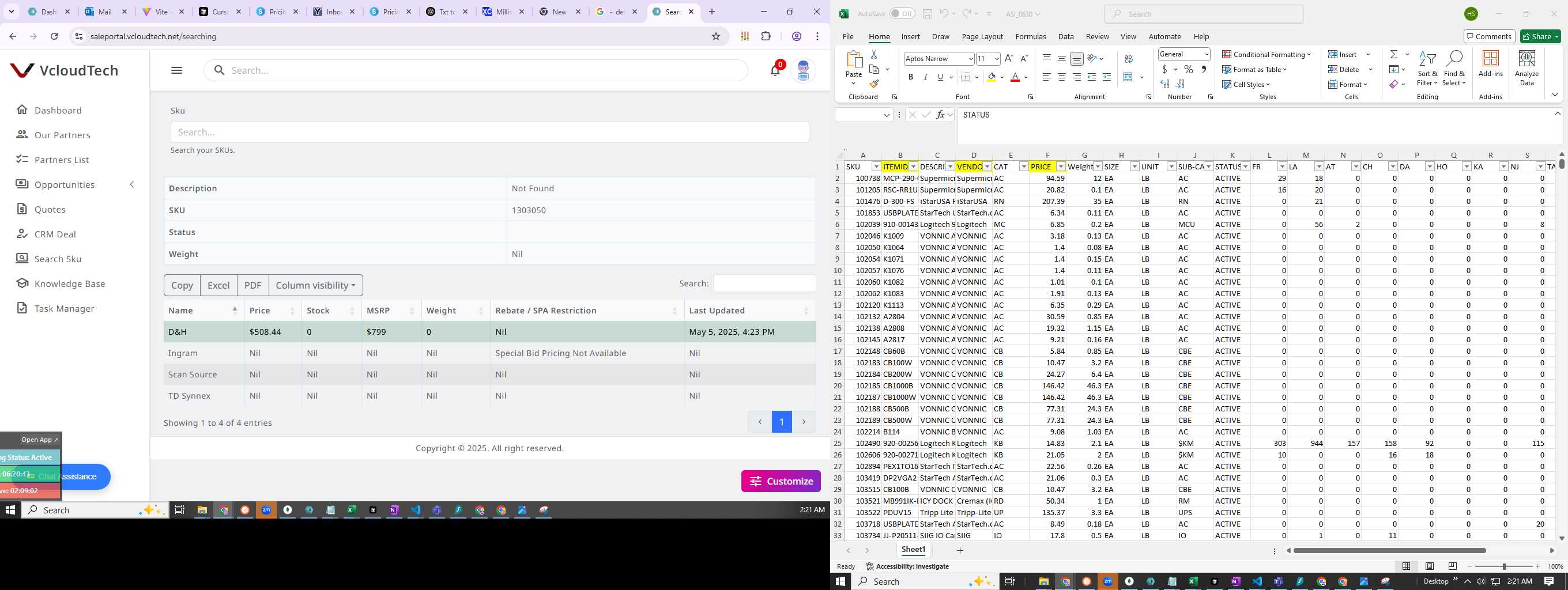Image resolution: width=1568 pixels, height=590 pixels.
Task: Click the notification bell icon
Action: point(775,70)
